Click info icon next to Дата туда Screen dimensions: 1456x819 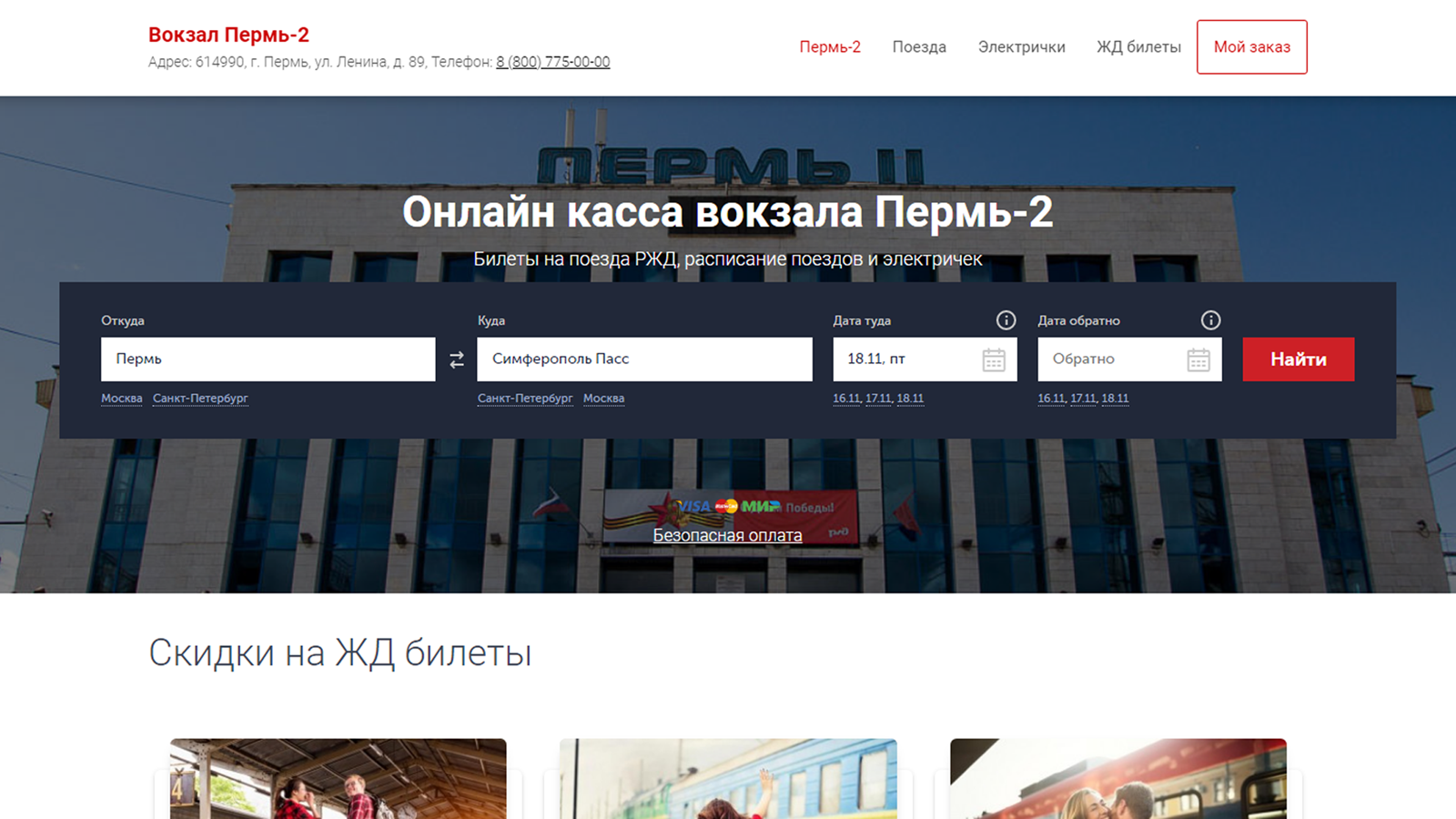pyautogui.click(x=1006, y=320)
